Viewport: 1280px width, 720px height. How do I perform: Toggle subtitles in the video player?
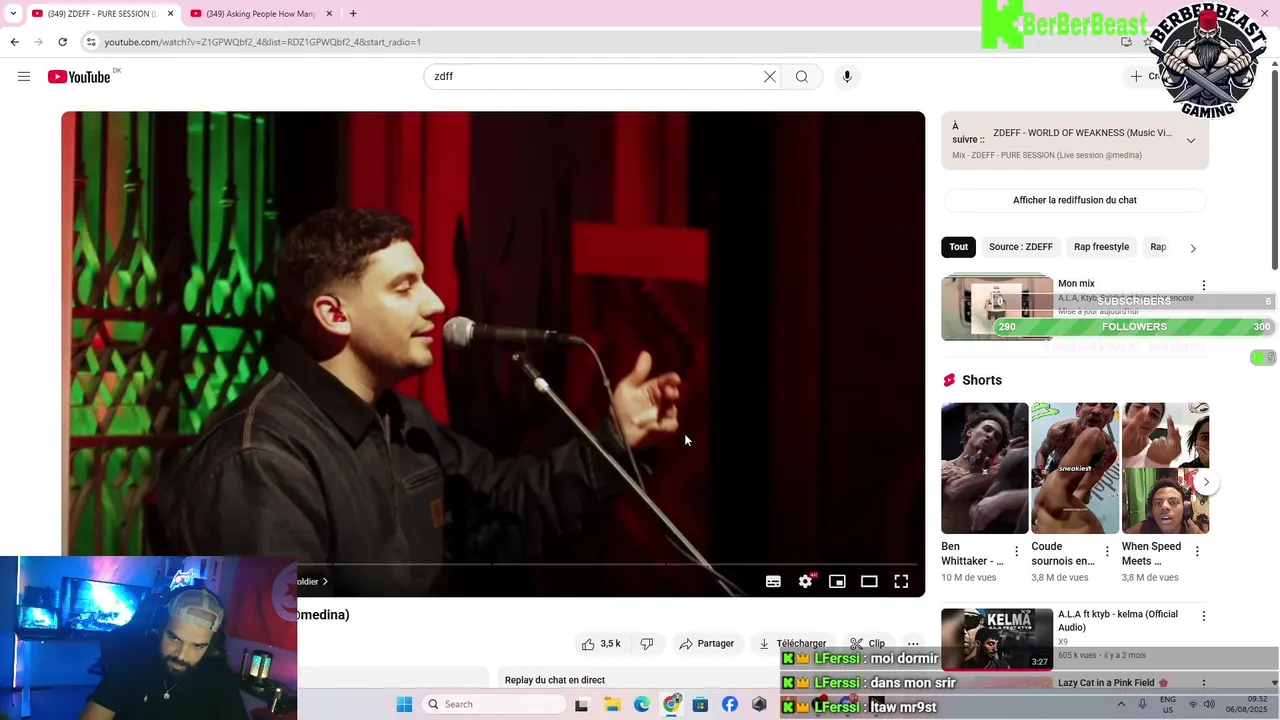coord(773,581)
